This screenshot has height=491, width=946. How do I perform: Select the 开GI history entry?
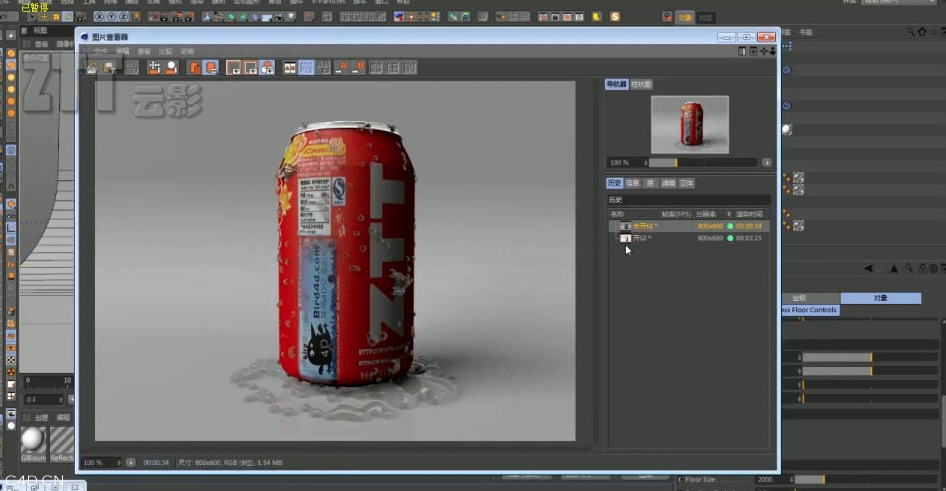point(689,238)
